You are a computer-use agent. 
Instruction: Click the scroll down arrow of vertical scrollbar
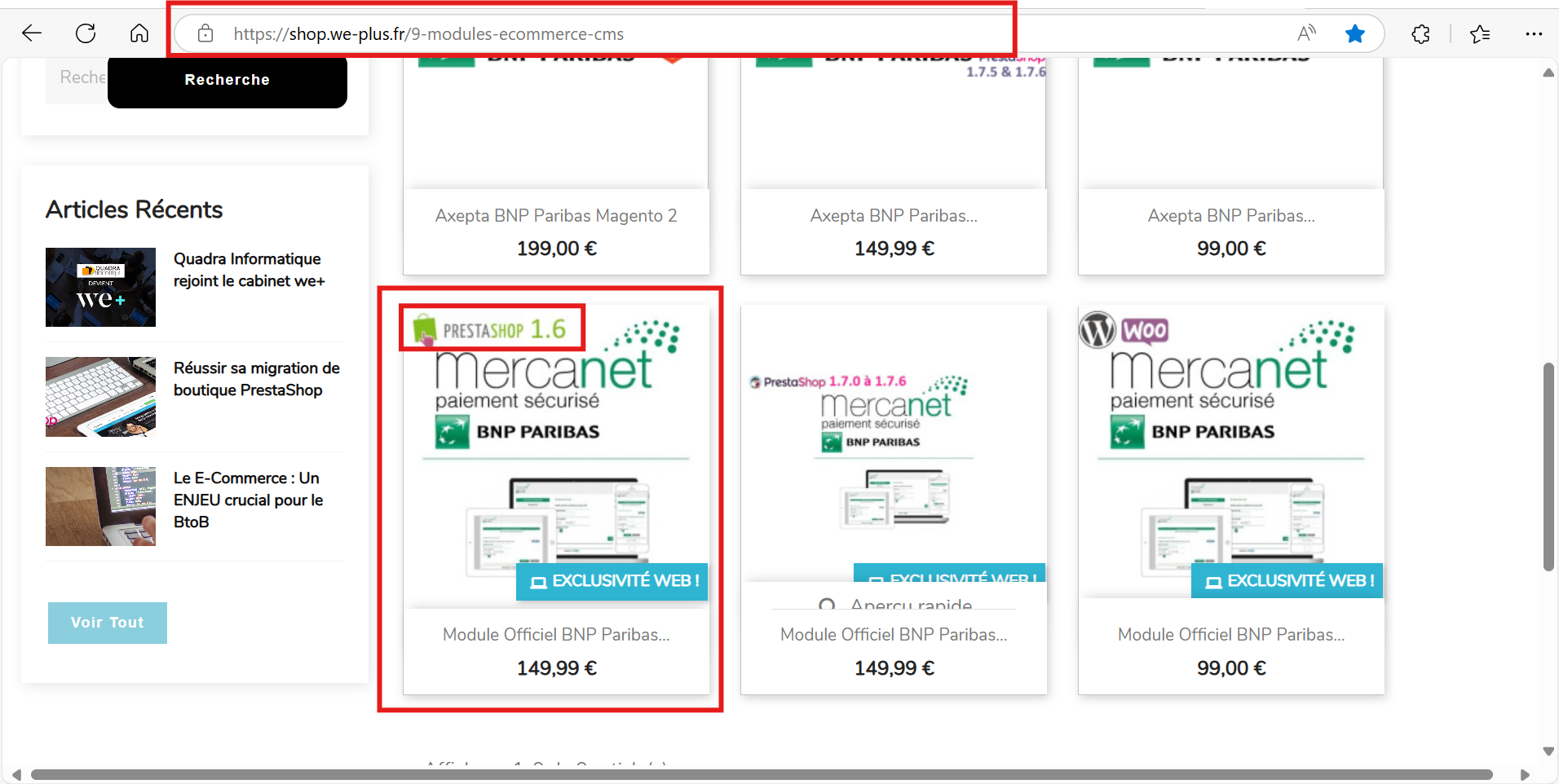pos(1548,751)
